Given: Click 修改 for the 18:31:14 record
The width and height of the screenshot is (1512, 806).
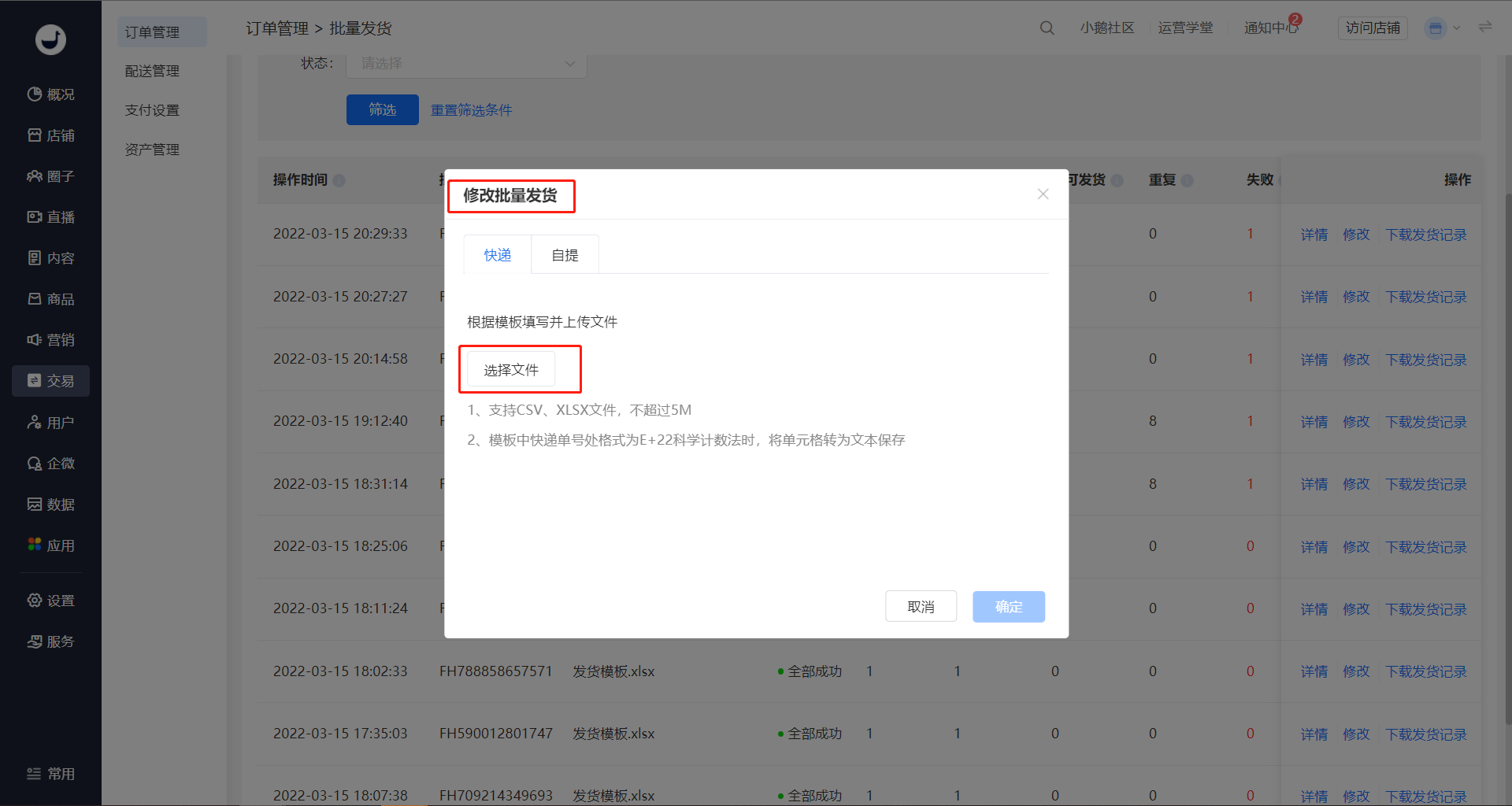Looking at the screenshot, I should [x=1356, y=484].
